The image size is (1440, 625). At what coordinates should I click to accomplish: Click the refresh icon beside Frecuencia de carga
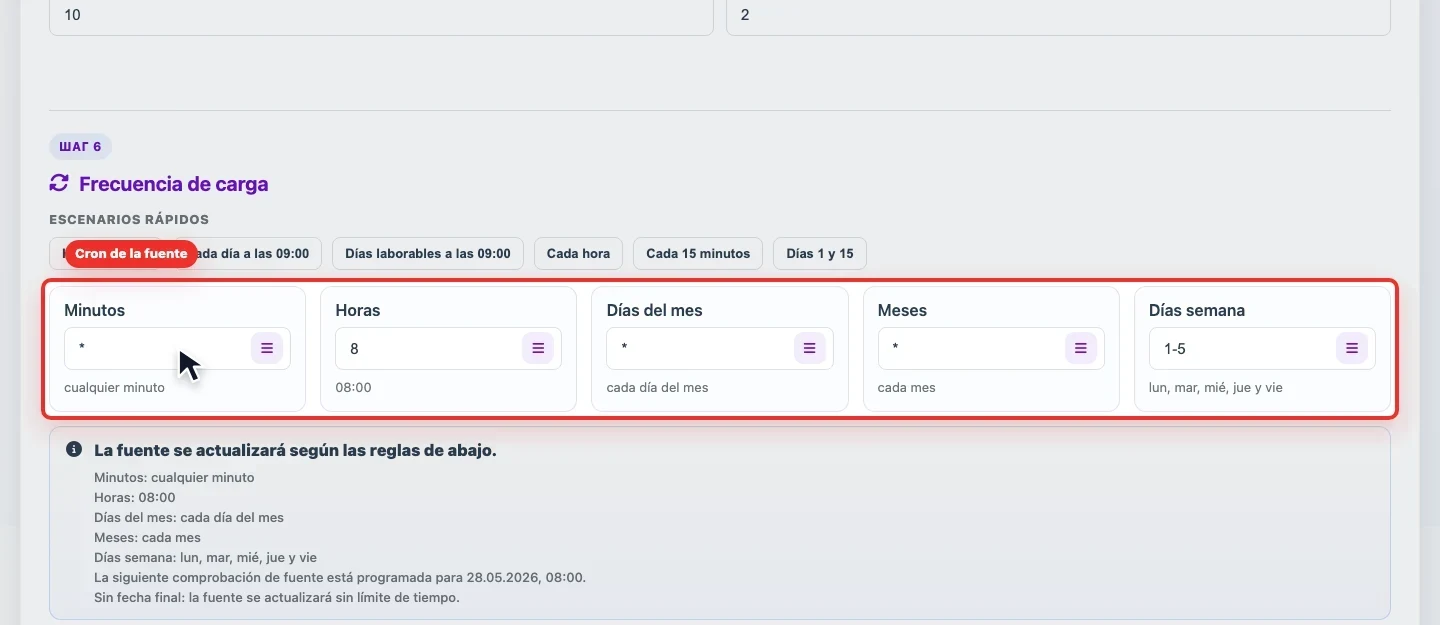(x=59, y=183)
